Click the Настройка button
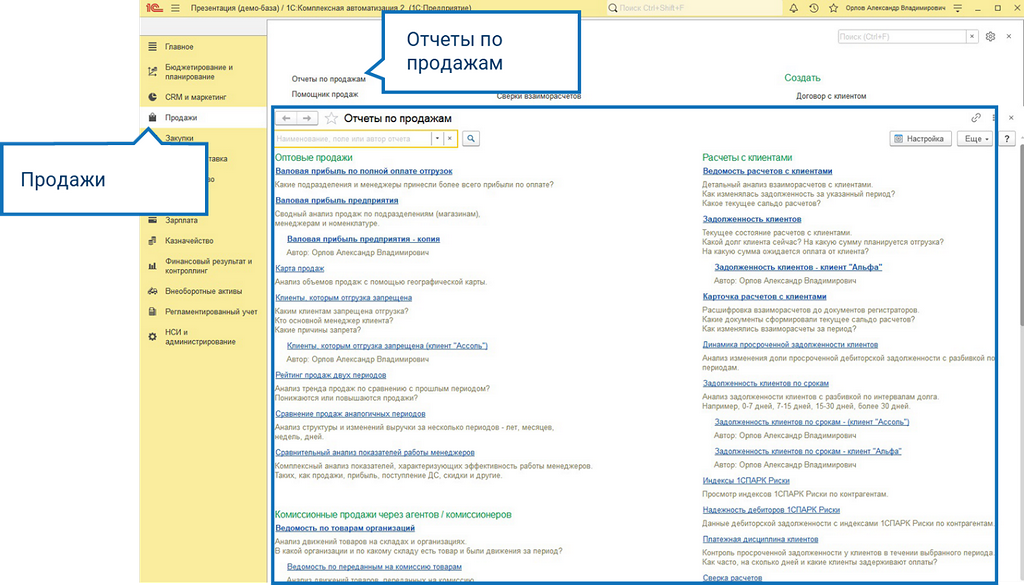The image size is (1024, 585). [919, 138]
